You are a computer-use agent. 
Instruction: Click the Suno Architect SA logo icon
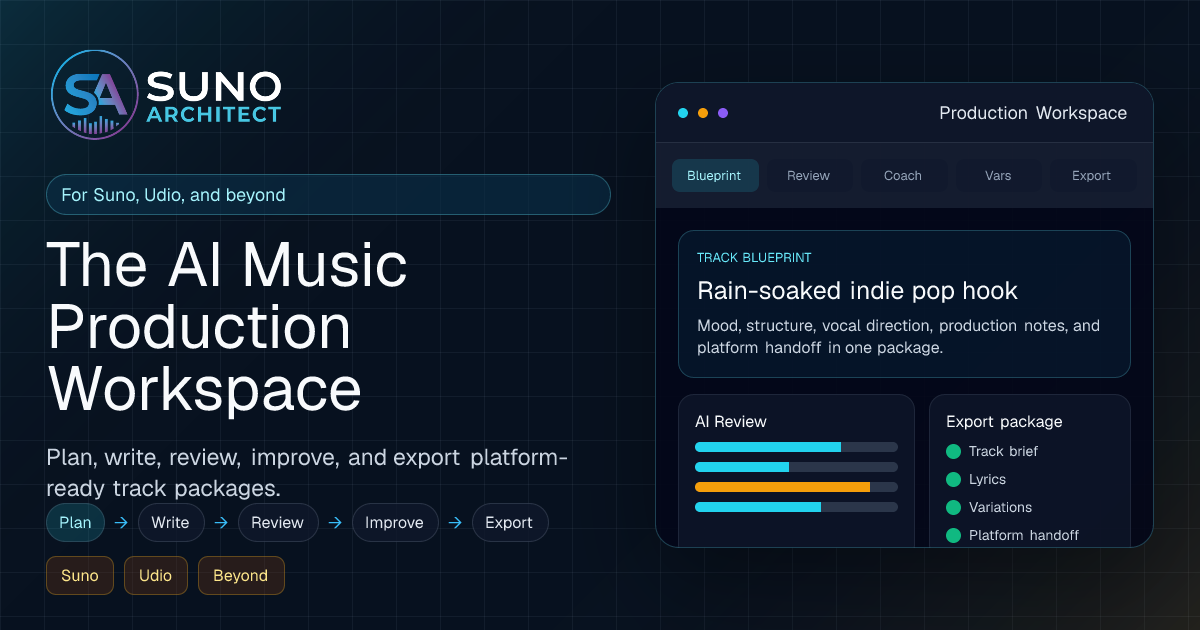tap(95, 95)
